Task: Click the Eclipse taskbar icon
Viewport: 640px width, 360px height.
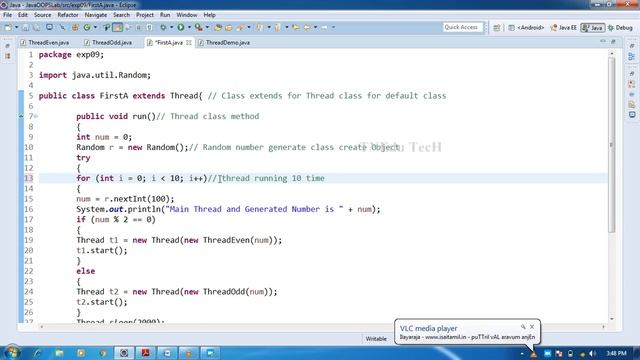Action: coord(124,353)
